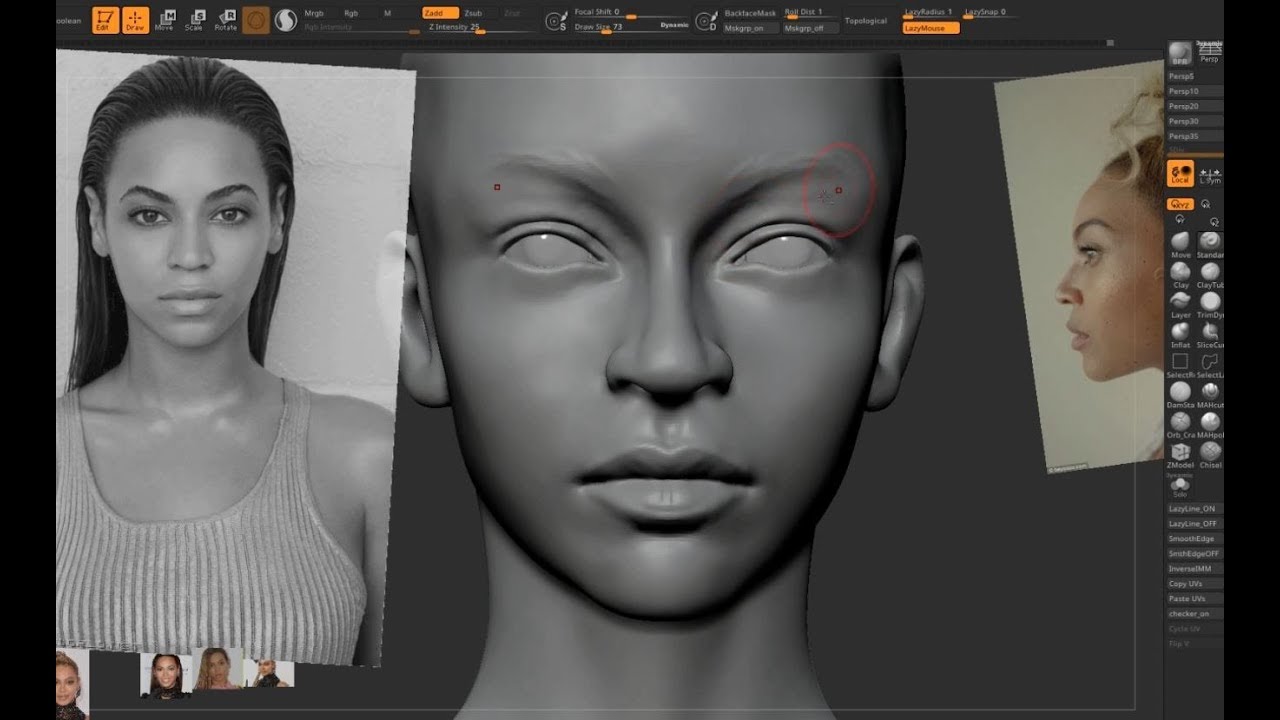Select the ZModeler brush
Viewport: 1280px width, 720px height.
click(1181, 455)
